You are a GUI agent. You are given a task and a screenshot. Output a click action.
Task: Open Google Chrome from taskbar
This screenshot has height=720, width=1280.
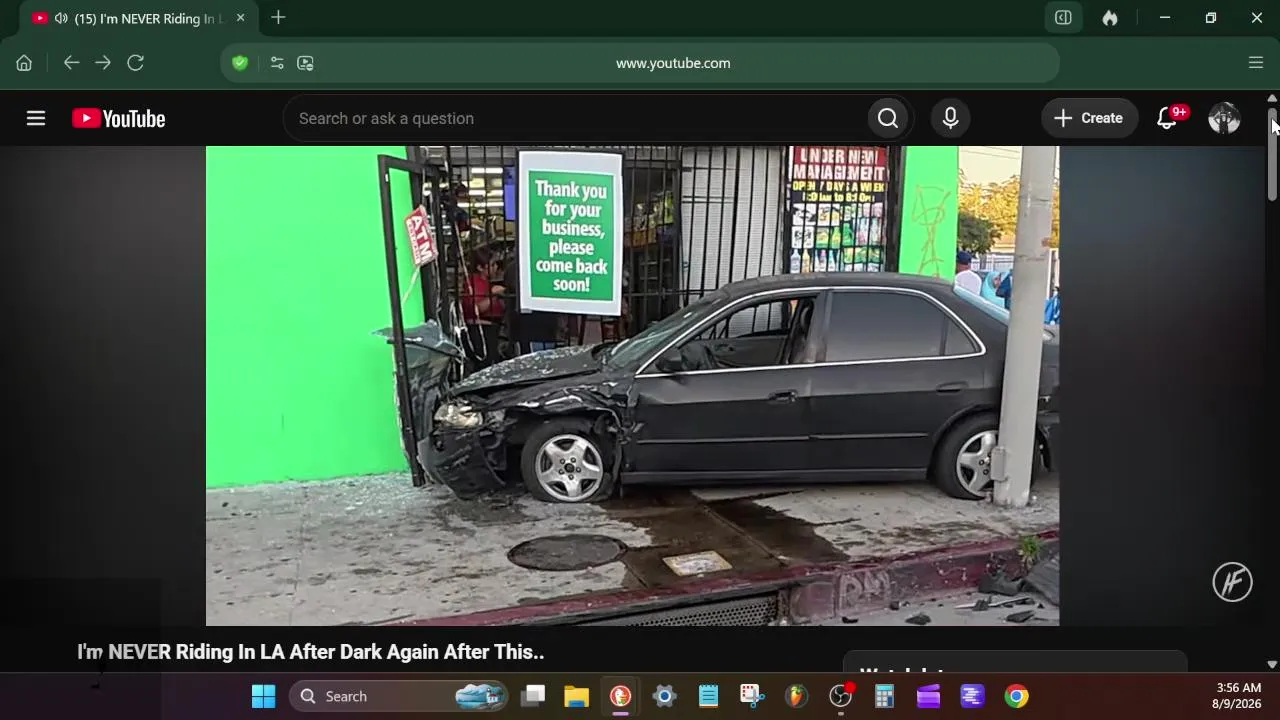[1016, 696]
